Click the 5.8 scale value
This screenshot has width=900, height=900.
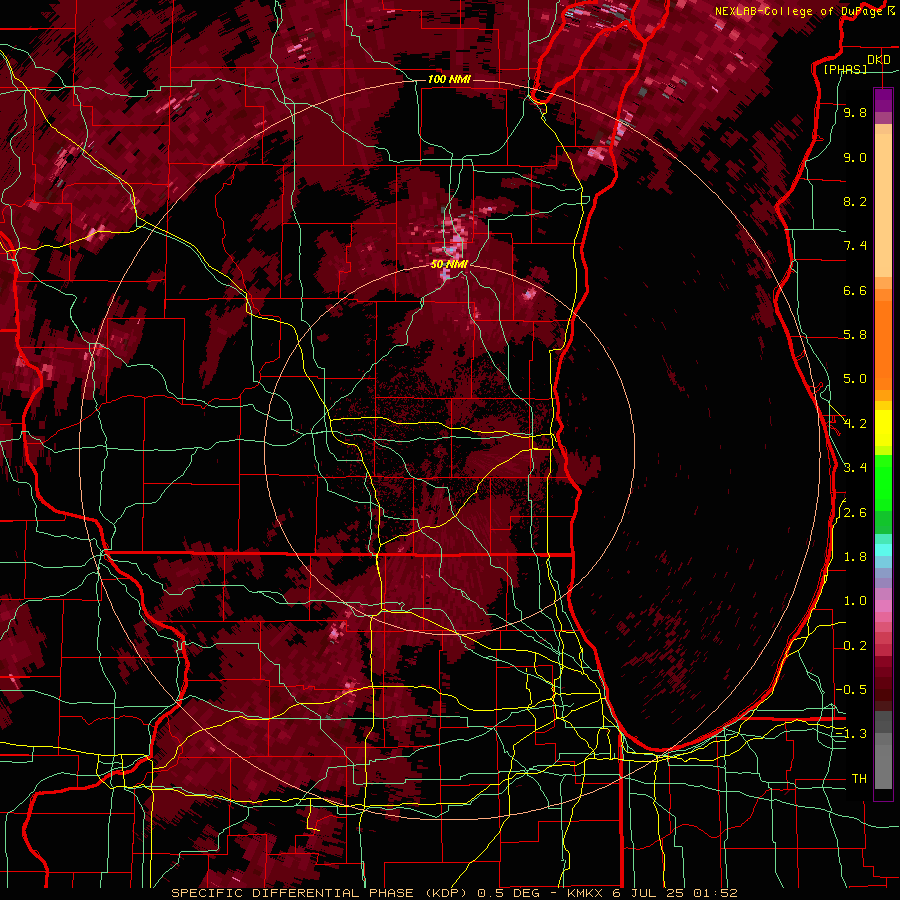(x=855, y=335)
